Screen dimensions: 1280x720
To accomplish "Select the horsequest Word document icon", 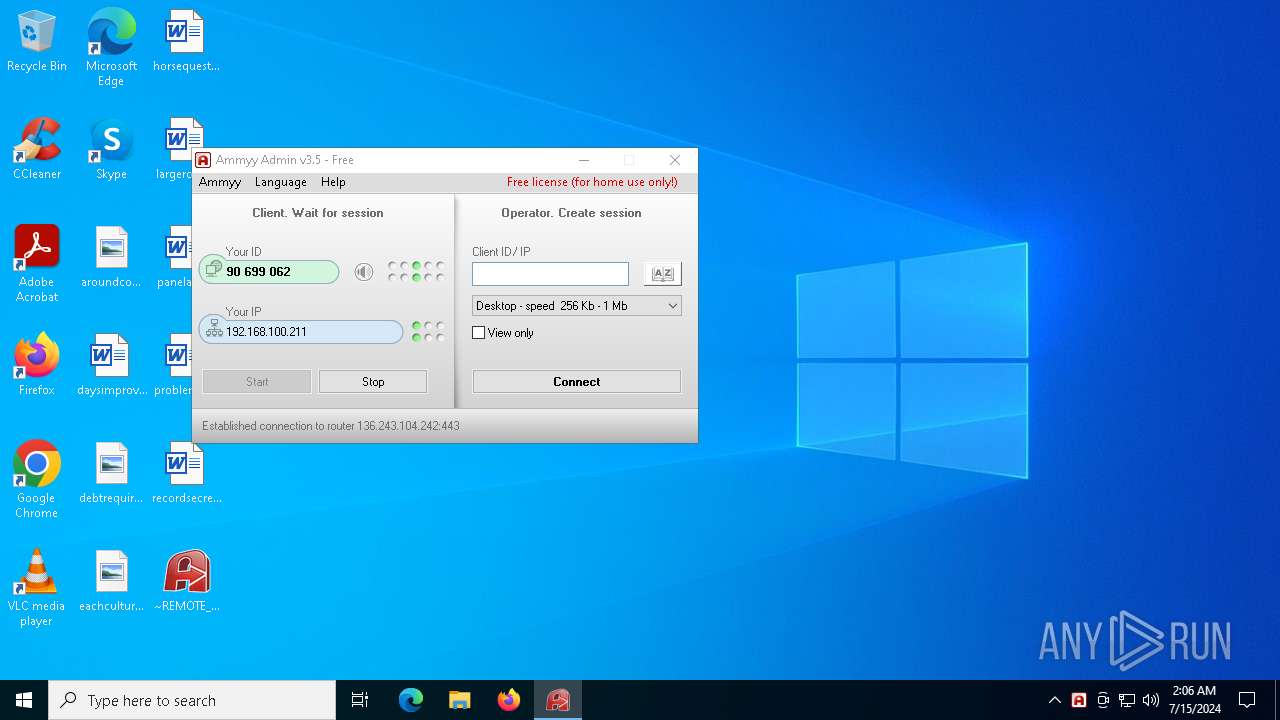I will pyautogui.click(x=185, y=42).
